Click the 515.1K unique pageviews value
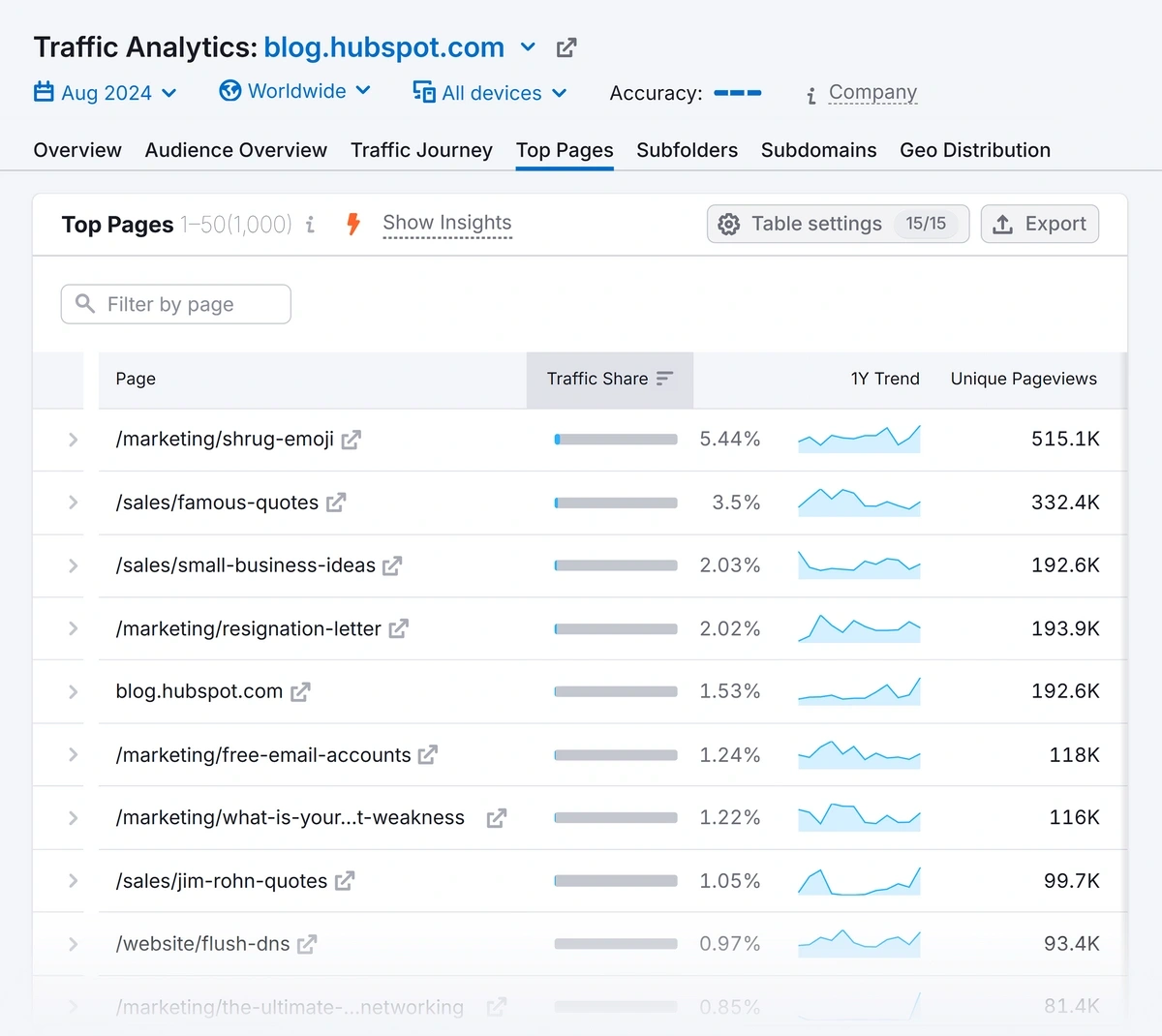The height and width of the screenshot is (1036, 1162). [x=1065, y=440]
